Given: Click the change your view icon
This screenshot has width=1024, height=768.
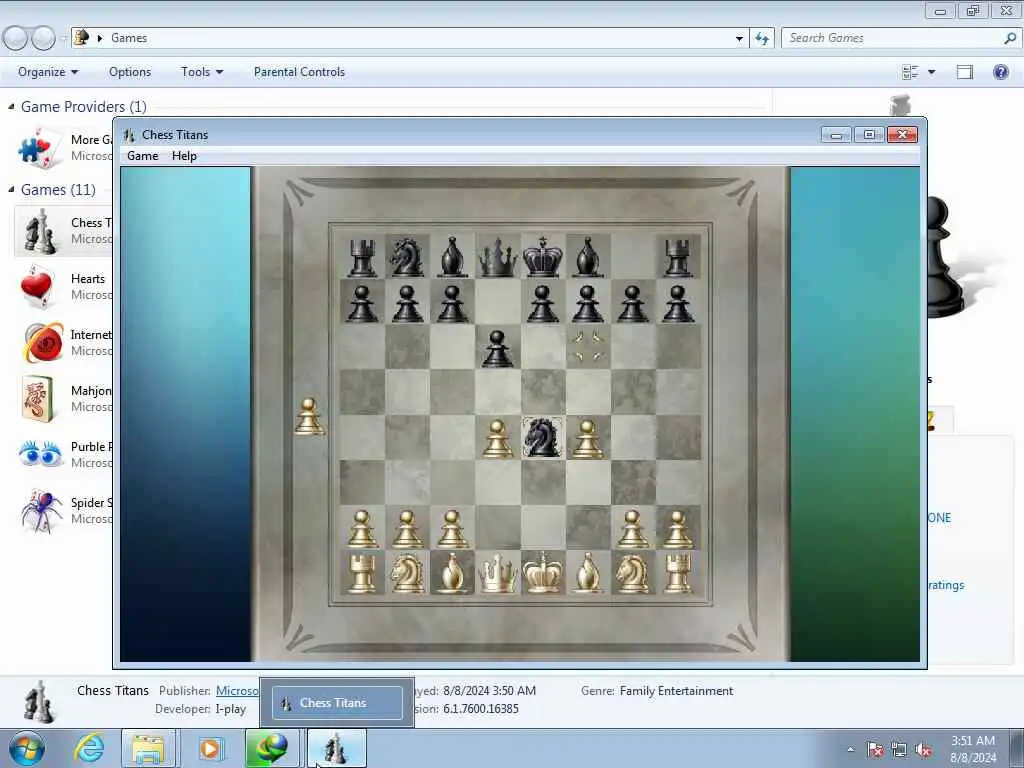Looking at the screenshot, I should tap(910, 72).
